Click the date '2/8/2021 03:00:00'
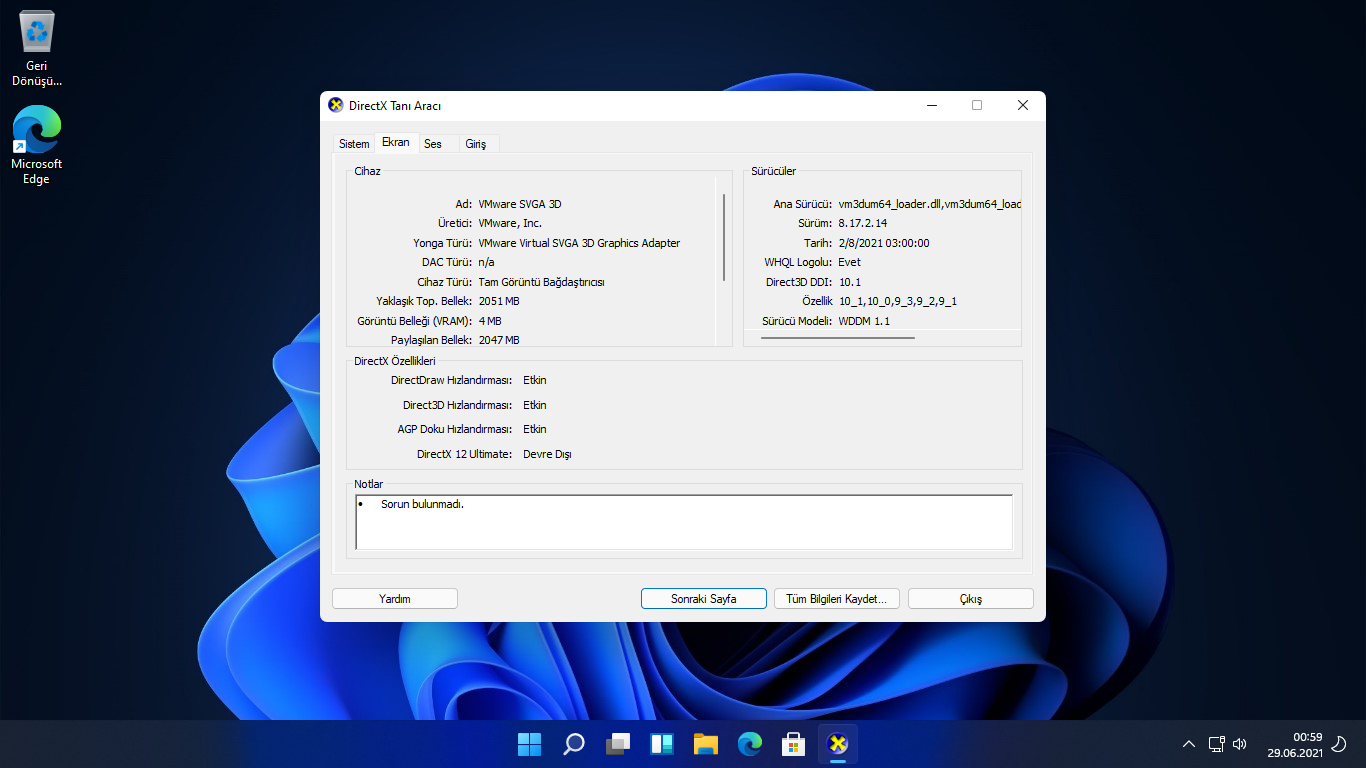The width and height of the screenshot is (1366, 768). click(x=884, y=243)
